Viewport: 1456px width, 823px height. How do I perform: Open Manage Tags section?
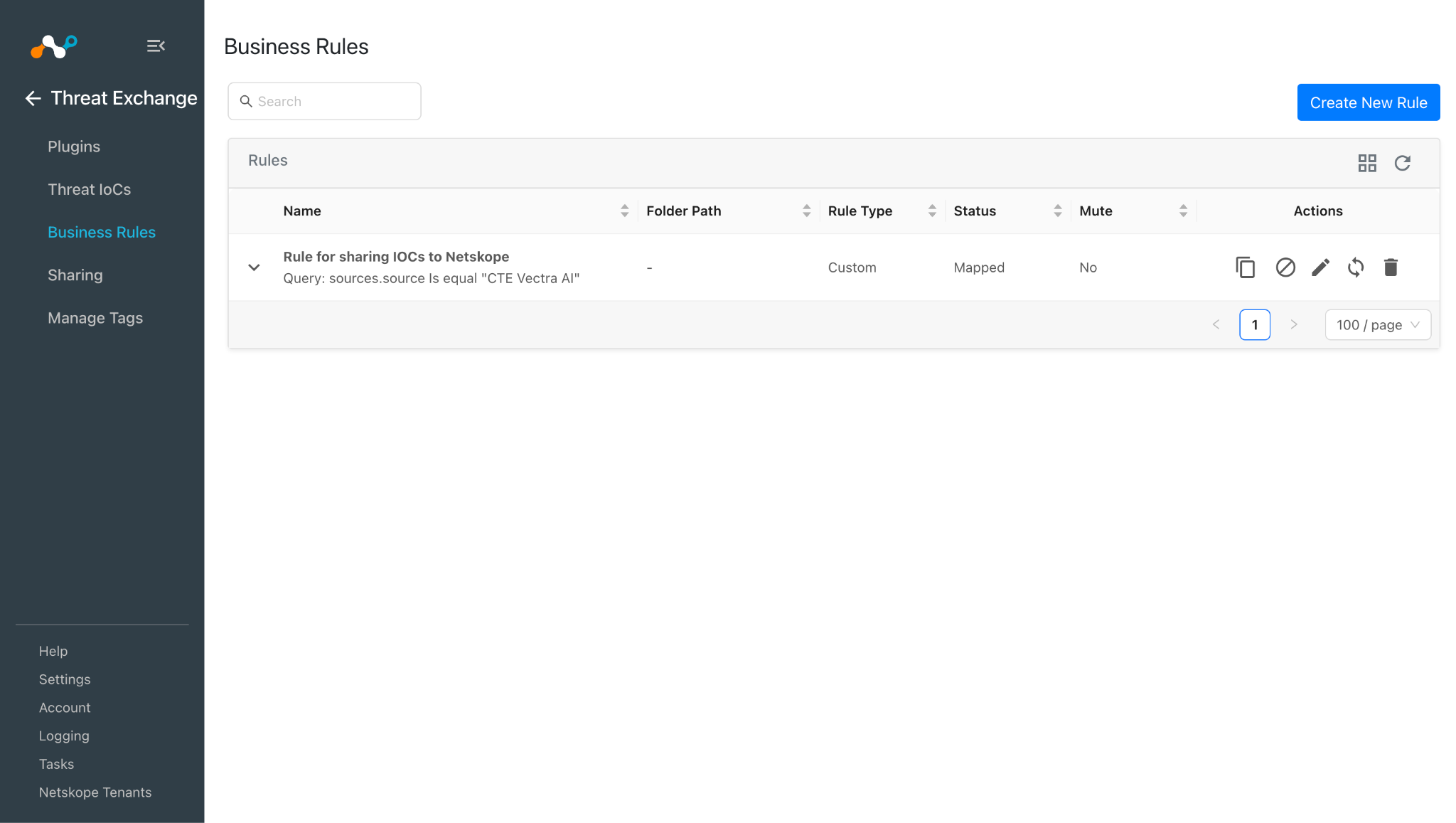point(95,318)
